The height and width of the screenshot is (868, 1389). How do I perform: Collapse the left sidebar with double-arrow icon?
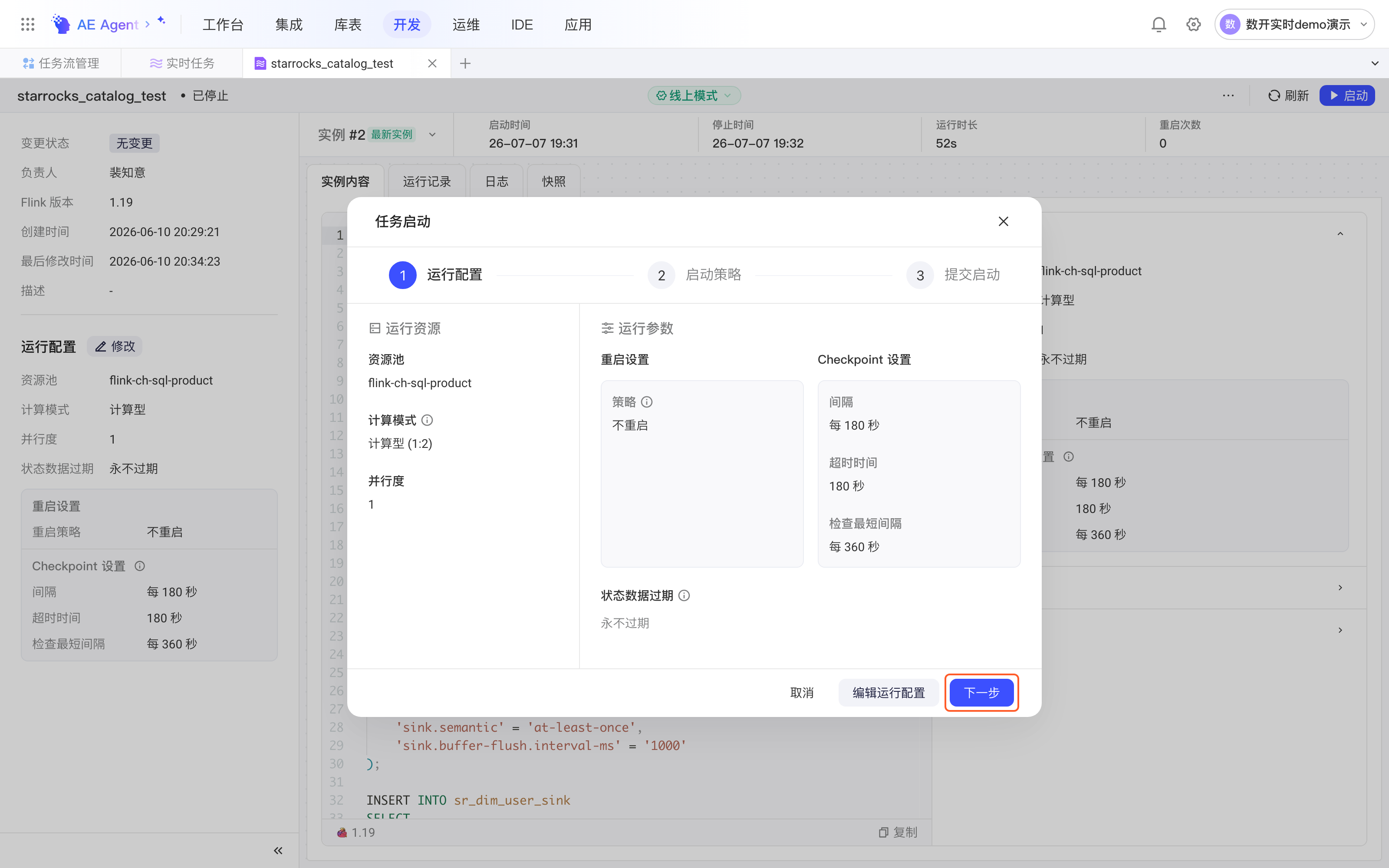[278, 850]
